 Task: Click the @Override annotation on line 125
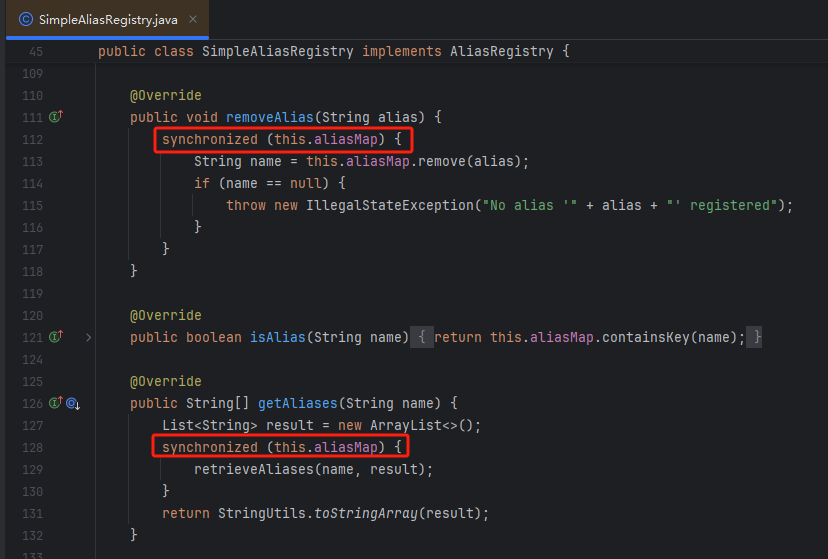pos(166,381)
